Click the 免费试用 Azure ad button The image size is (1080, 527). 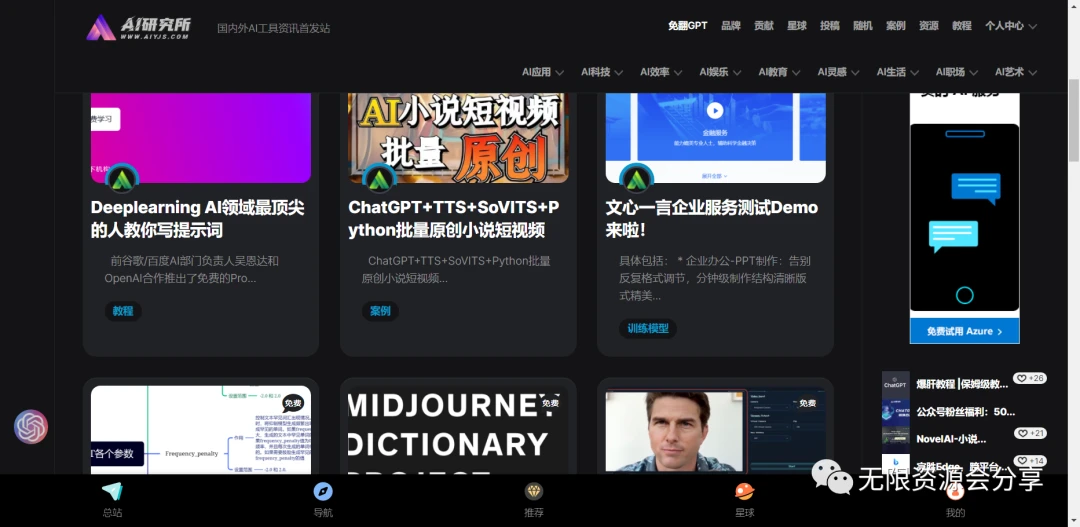point(964,331)
